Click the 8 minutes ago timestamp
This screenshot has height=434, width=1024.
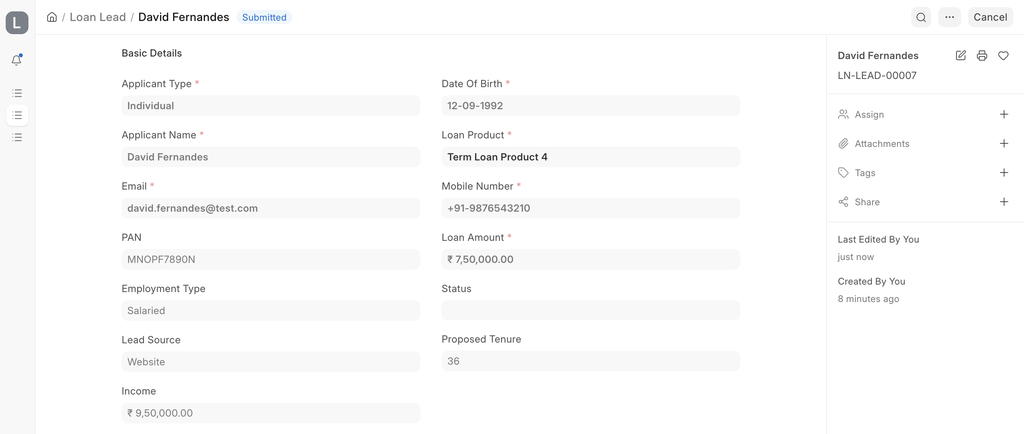point(869,299)
